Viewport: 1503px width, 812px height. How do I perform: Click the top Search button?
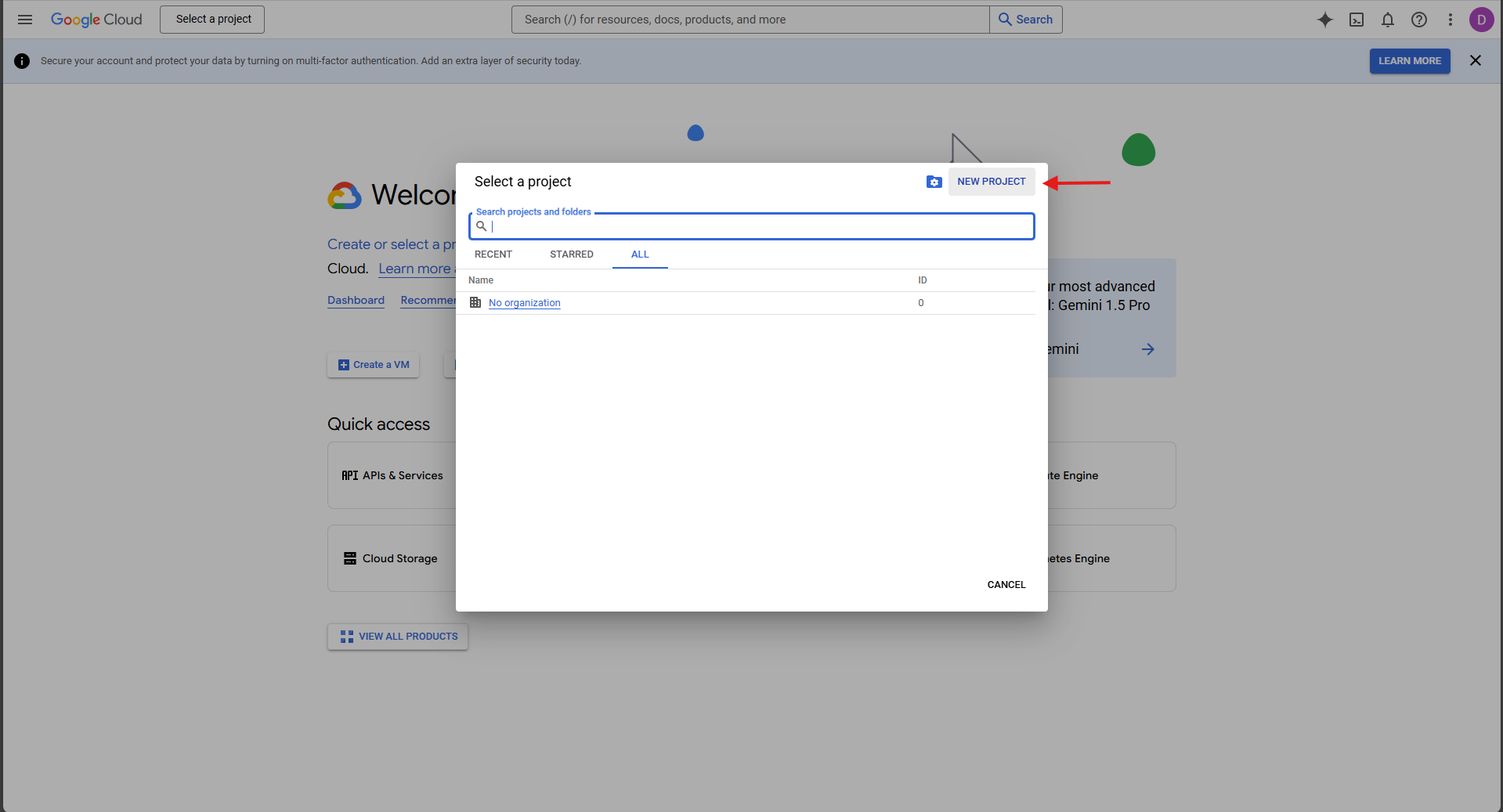click(1026, 20)
